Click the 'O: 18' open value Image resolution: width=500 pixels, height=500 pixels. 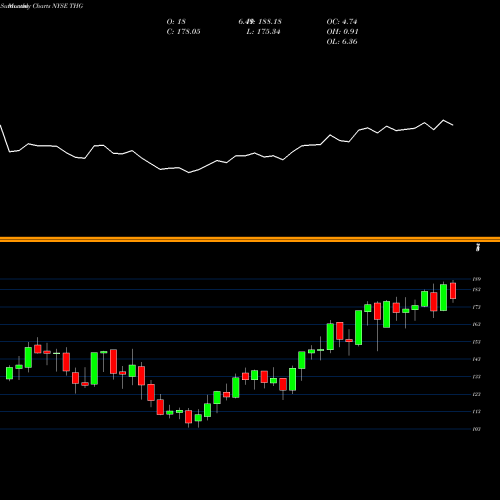(176, 22)
